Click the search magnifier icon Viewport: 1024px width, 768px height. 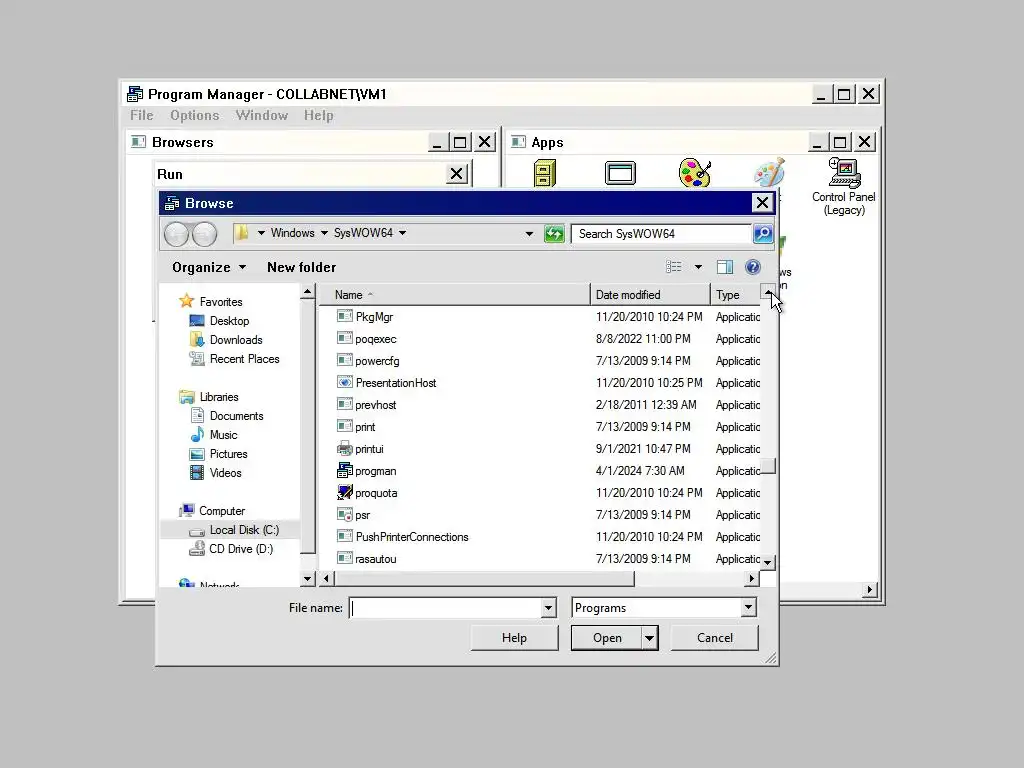(762, 234)
